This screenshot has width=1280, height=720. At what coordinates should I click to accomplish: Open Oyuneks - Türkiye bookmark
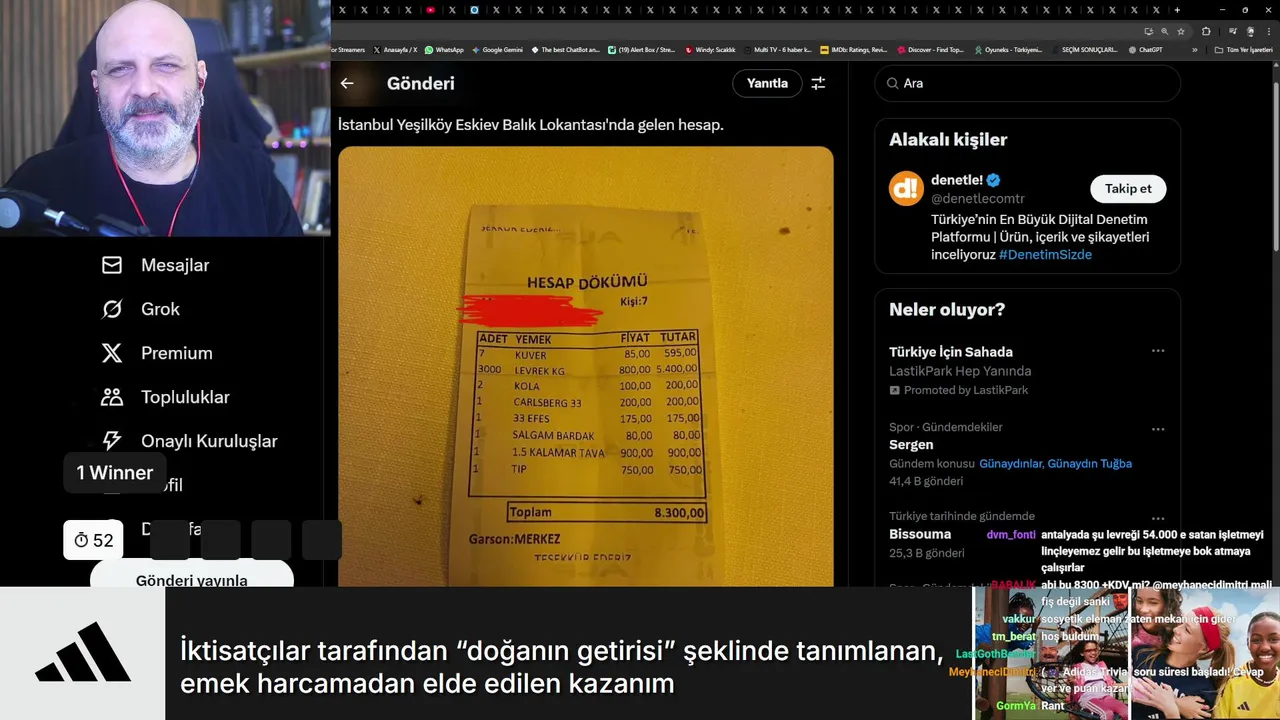[x=1008, y=49]
